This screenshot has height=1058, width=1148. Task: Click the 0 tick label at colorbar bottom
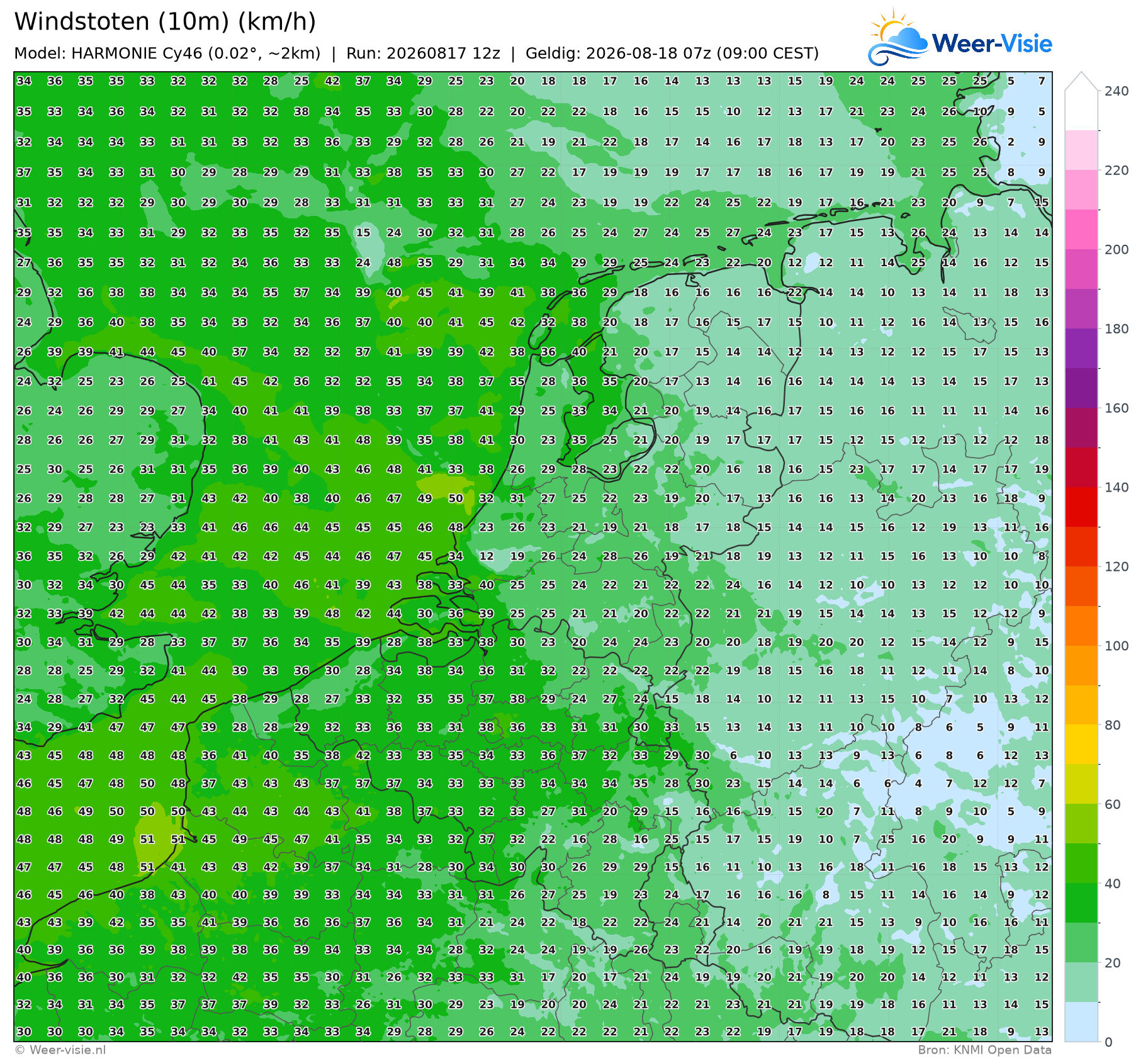click(x=1108, y=1042)
